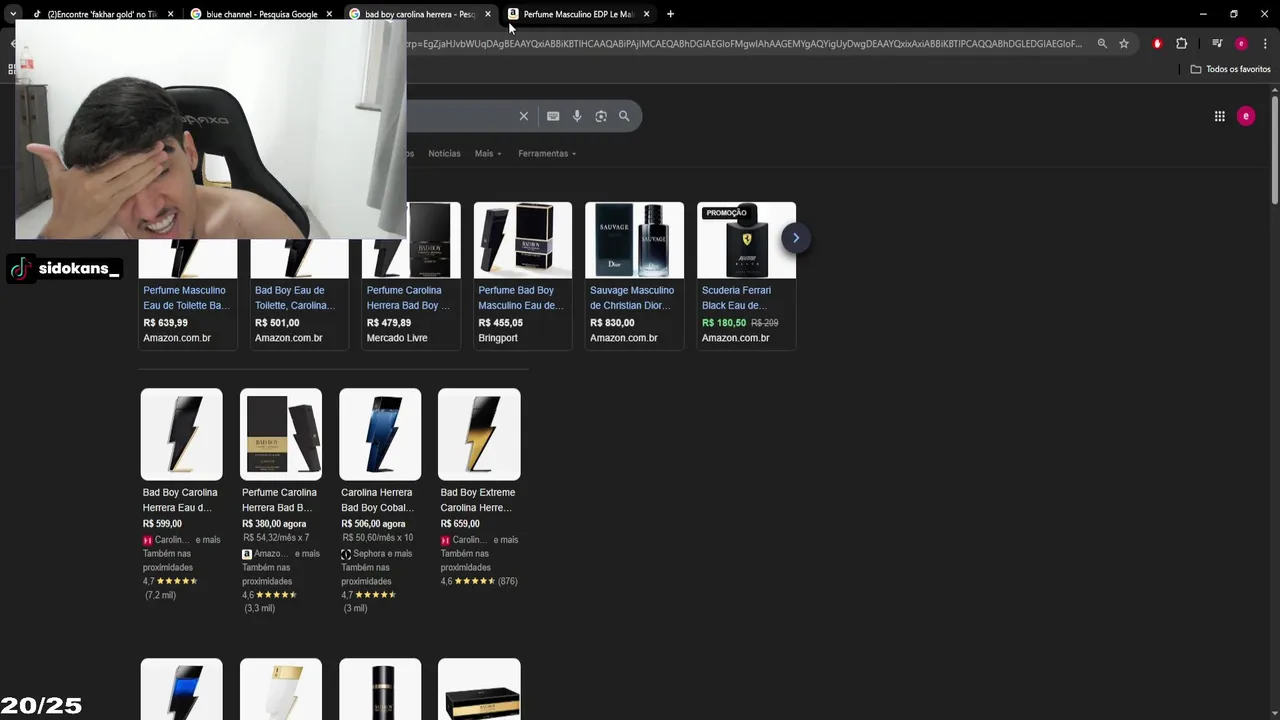Expand the Ferramentas dropdown

point(547,154)
